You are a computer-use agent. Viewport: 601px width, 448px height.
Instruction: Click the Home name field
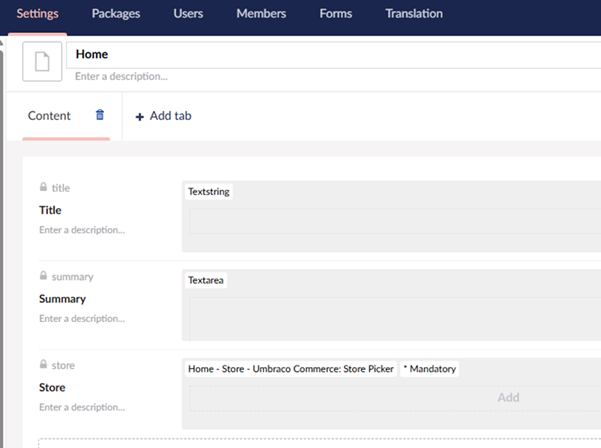click(x=330, y=54)
